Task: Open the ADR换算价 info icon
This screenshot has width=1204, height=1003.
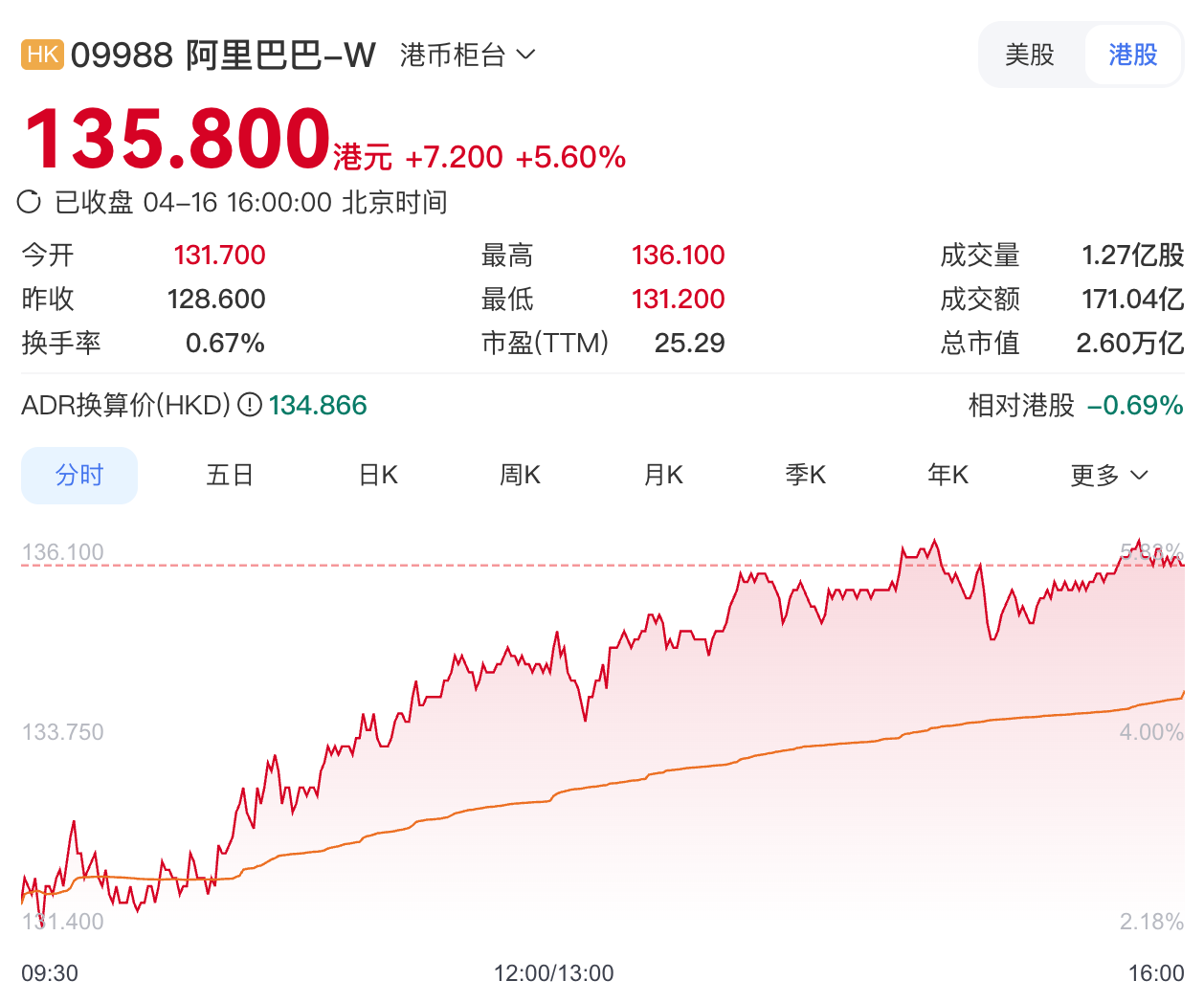Action: click(x=250, y=405)
